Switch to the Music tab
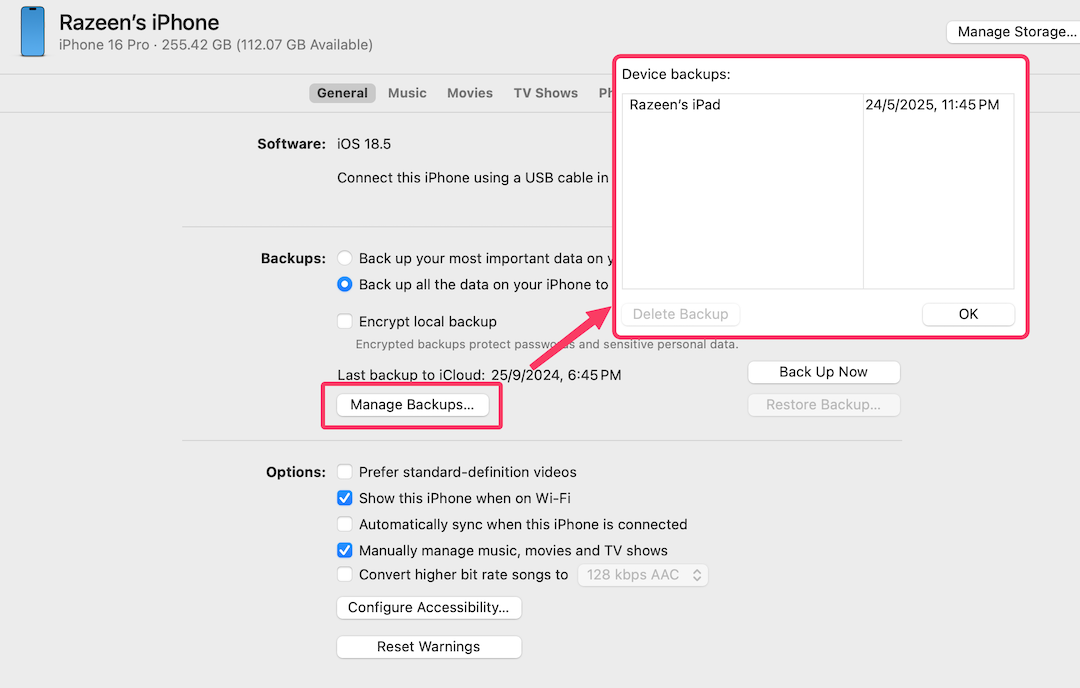The width and height of the screenshot is (1080, 688). 407,93
